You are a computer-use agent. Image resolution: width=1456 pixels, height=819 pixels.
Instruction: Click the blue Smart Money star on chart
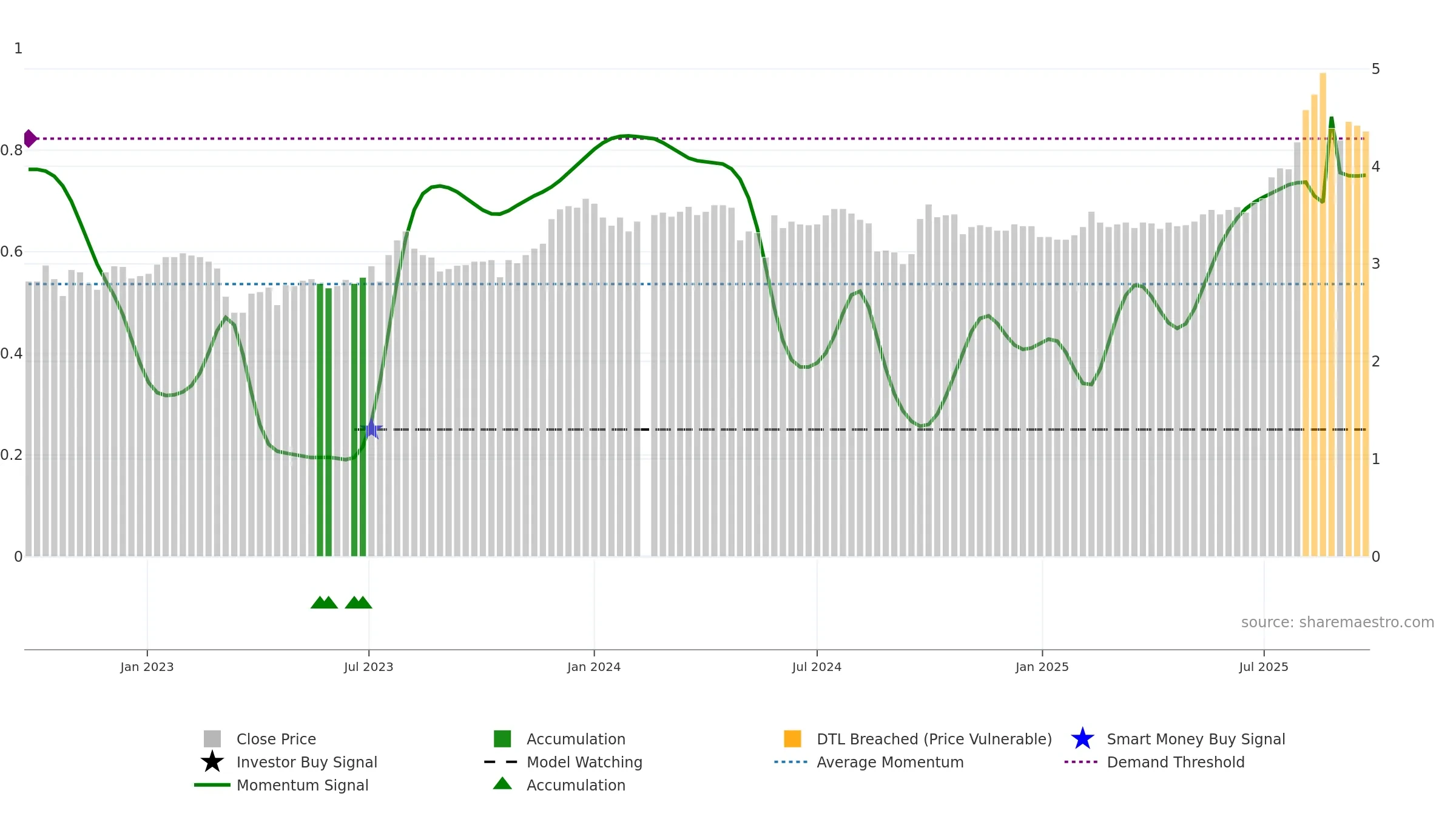tap(371, 429)
